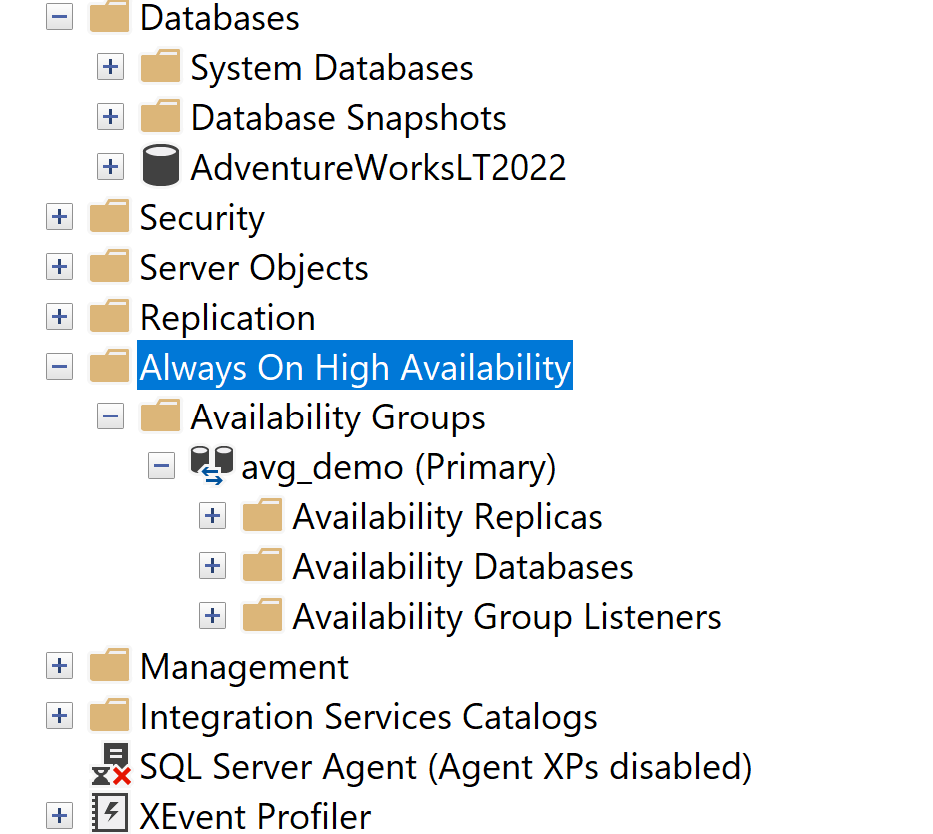Collapse Availability Groups node
This screenshot has width=933, height=834.
[111, 416]
